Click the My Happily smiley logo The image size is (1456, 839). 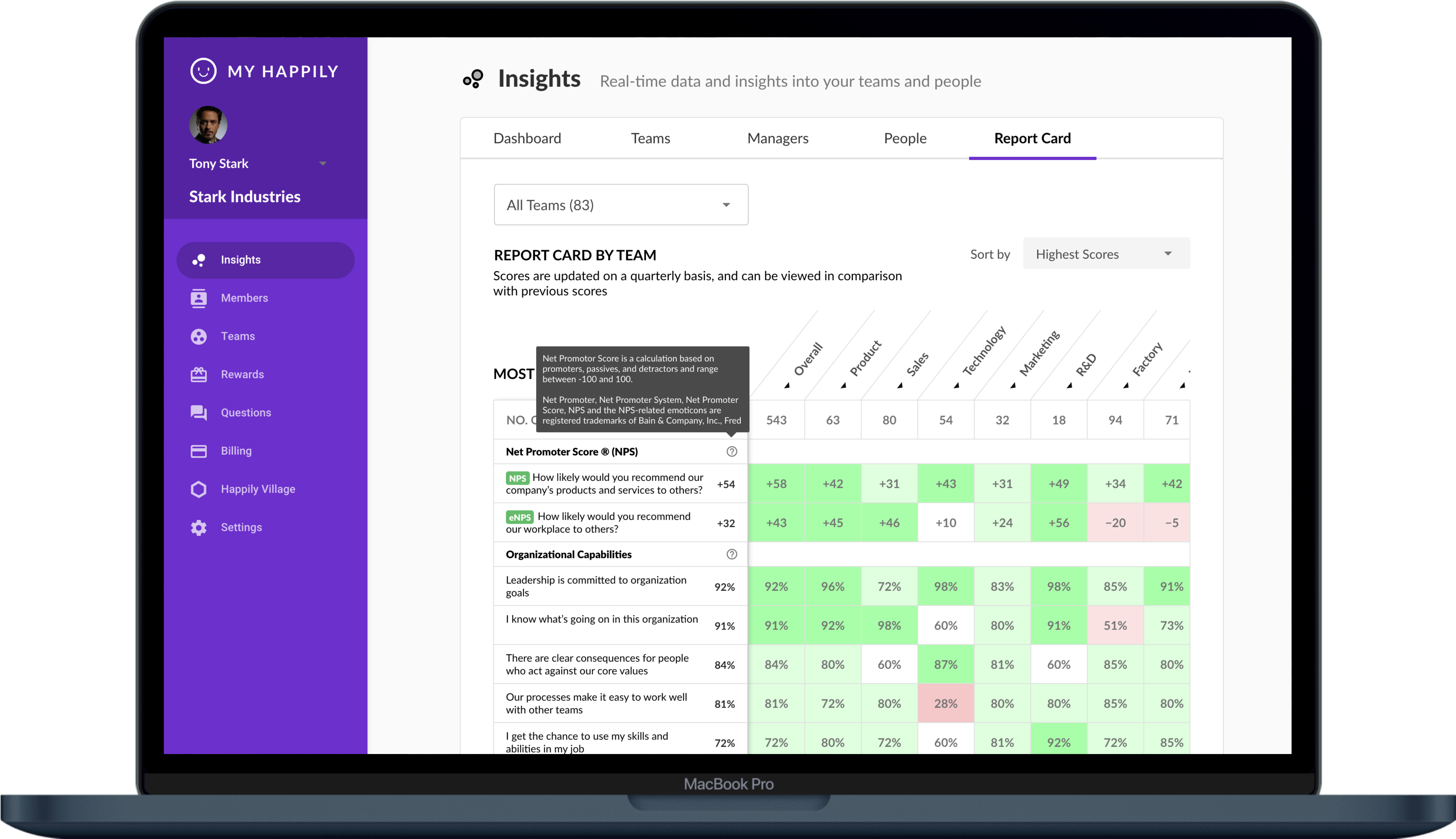203,71
